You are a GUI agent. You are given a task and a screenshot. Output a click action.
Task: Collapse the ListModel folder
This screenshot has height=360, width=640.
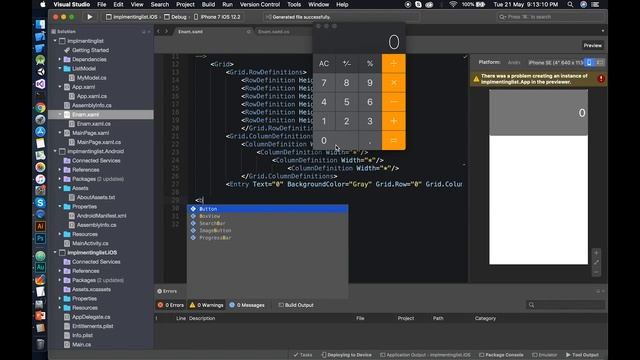(60, 69)
